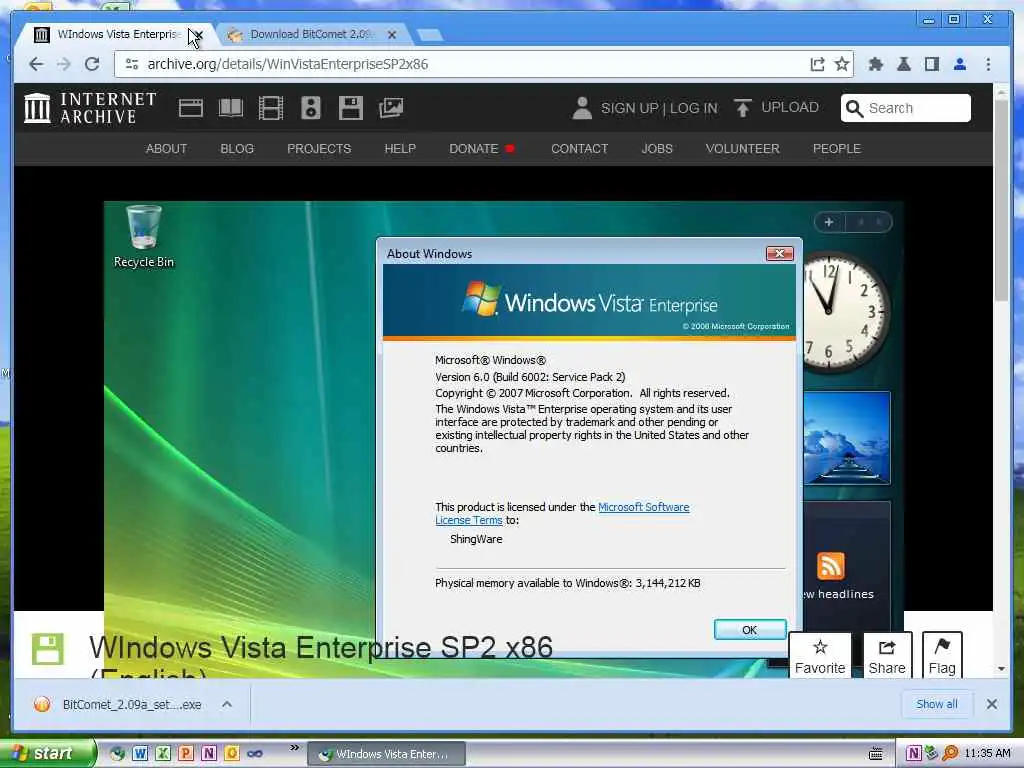Open the Texts book icon

(x=231, y=108)
